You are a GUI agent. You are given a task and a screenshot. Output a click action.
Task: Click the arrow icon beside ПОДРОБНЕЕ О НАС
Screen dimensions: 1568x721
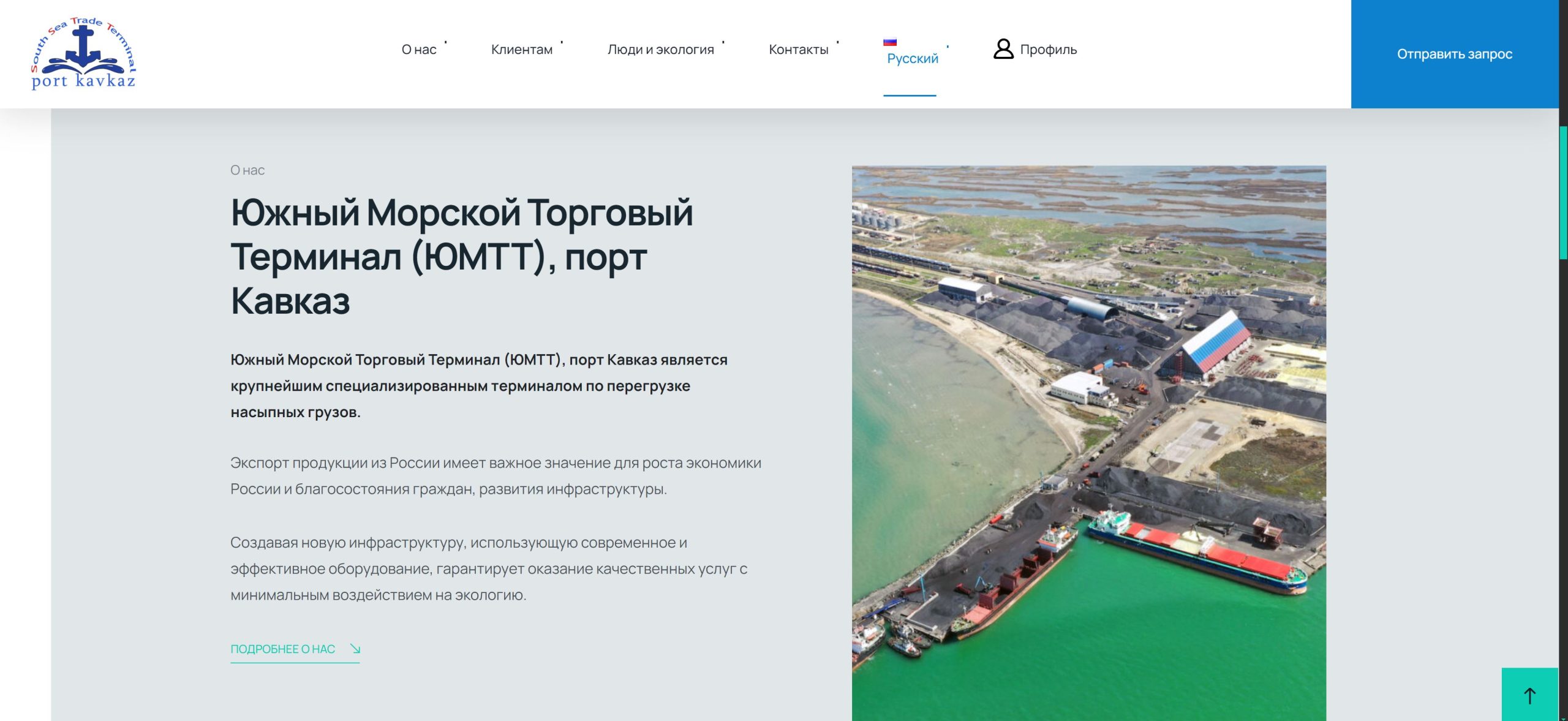pos(355,649)
